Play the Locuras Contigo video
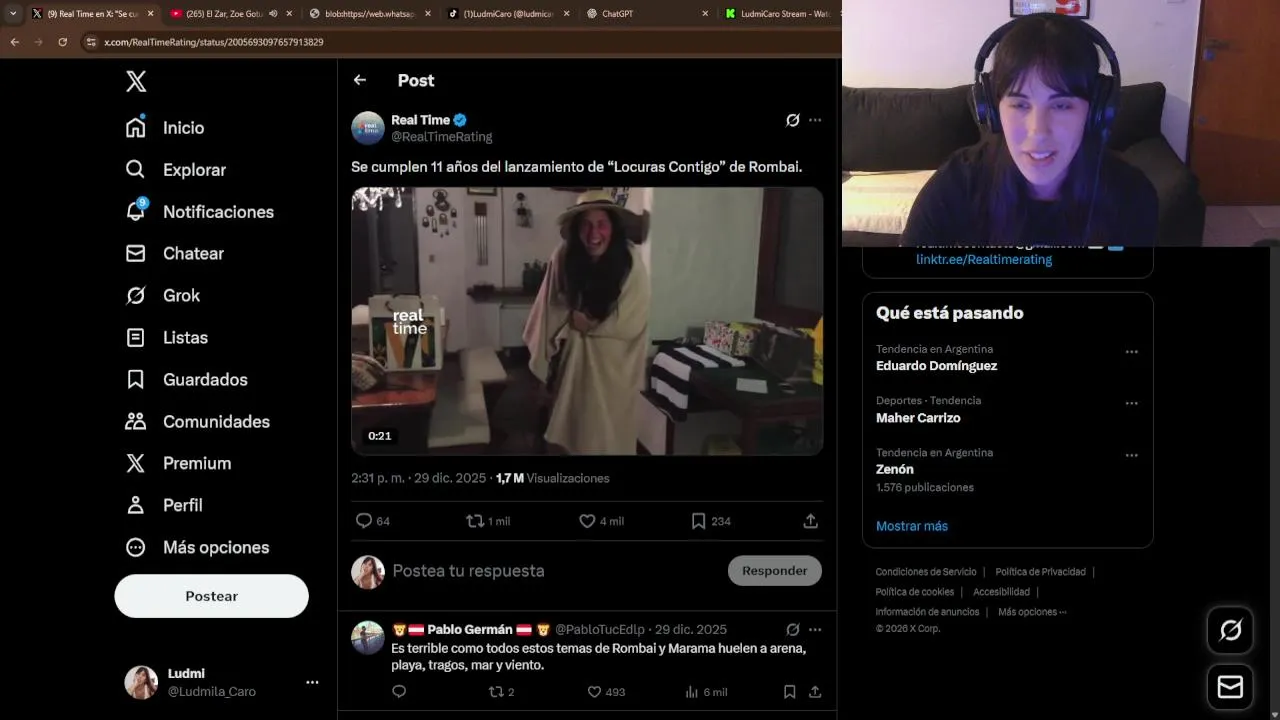 click(x=587, y=321)
